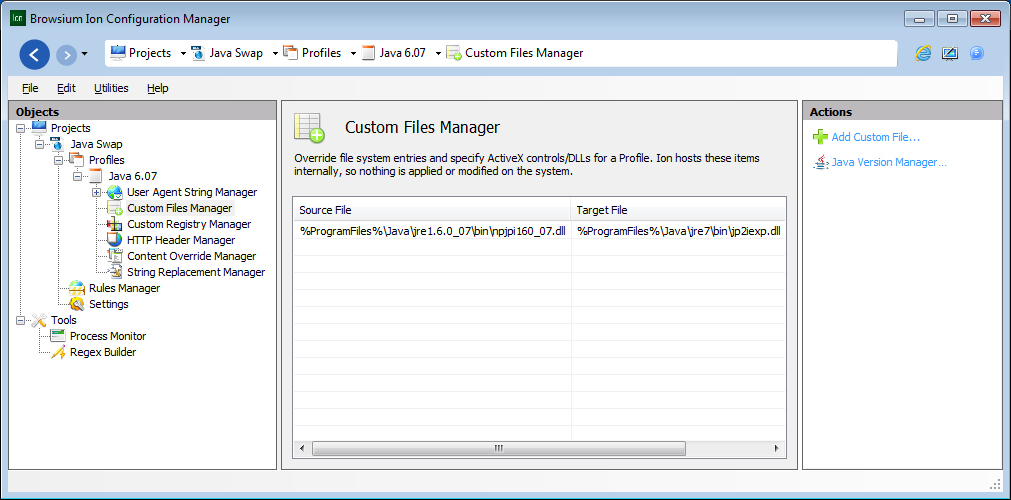This screenshot has width=1011, height=500.
Task: Open the Projects breadcrumb dropdown arrow
Action: [183, 54]
